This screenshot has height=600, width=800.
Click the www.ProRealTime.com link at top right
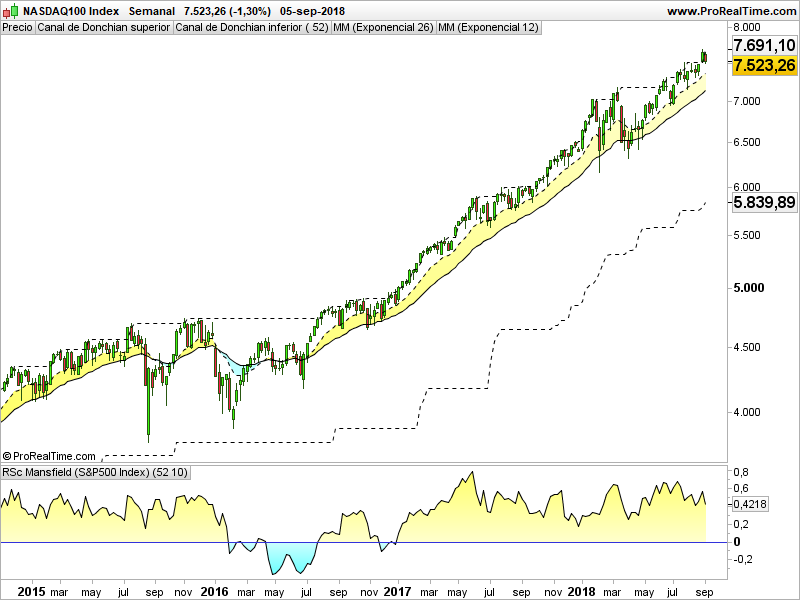click(x=730, y=11)
